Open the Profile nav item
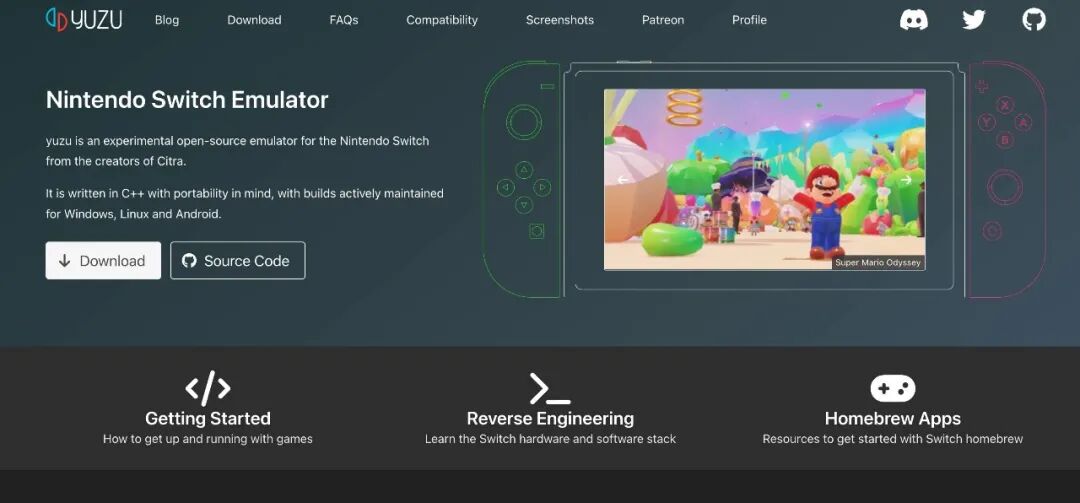This screenshot has width=1080, height=503. coord(749,20)
